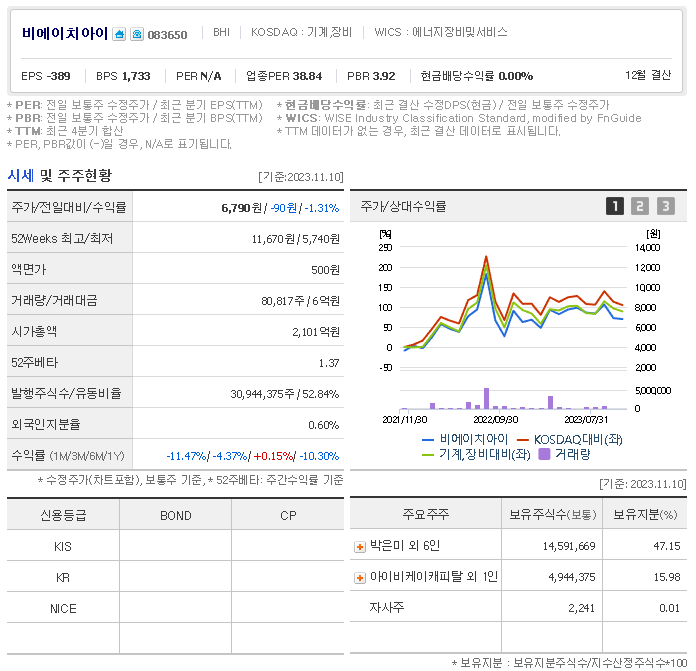696x671 pixels.
Task: Click the 15.98 ownership percentage
Action: pos(667,577)
